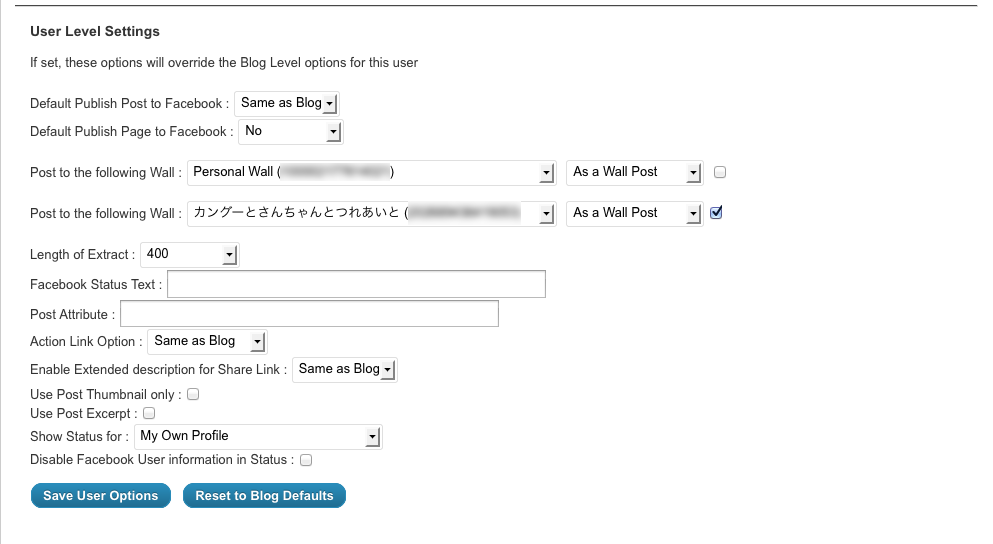Open the first As a Wall Post dropdown

coord(634,172)
